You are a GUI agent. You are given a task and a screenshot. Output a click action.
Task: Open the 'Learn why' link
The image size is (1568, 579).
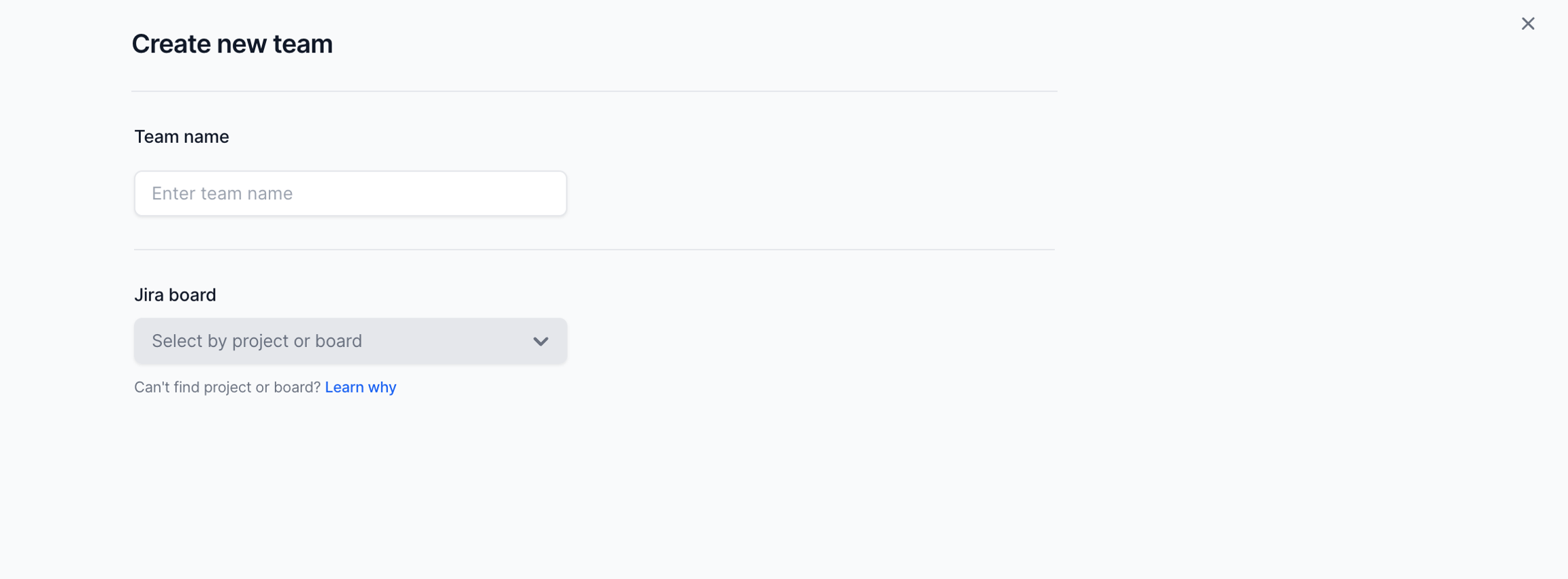click(x=361, y=387)
